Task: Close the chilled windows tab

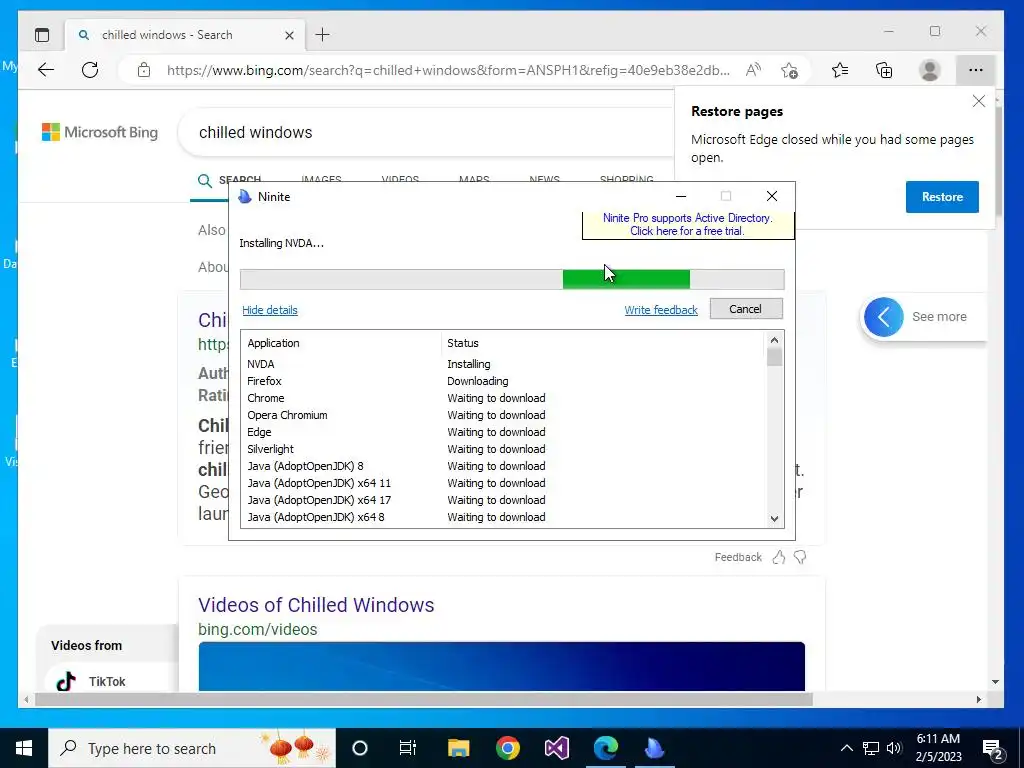Action: (289, 35)
